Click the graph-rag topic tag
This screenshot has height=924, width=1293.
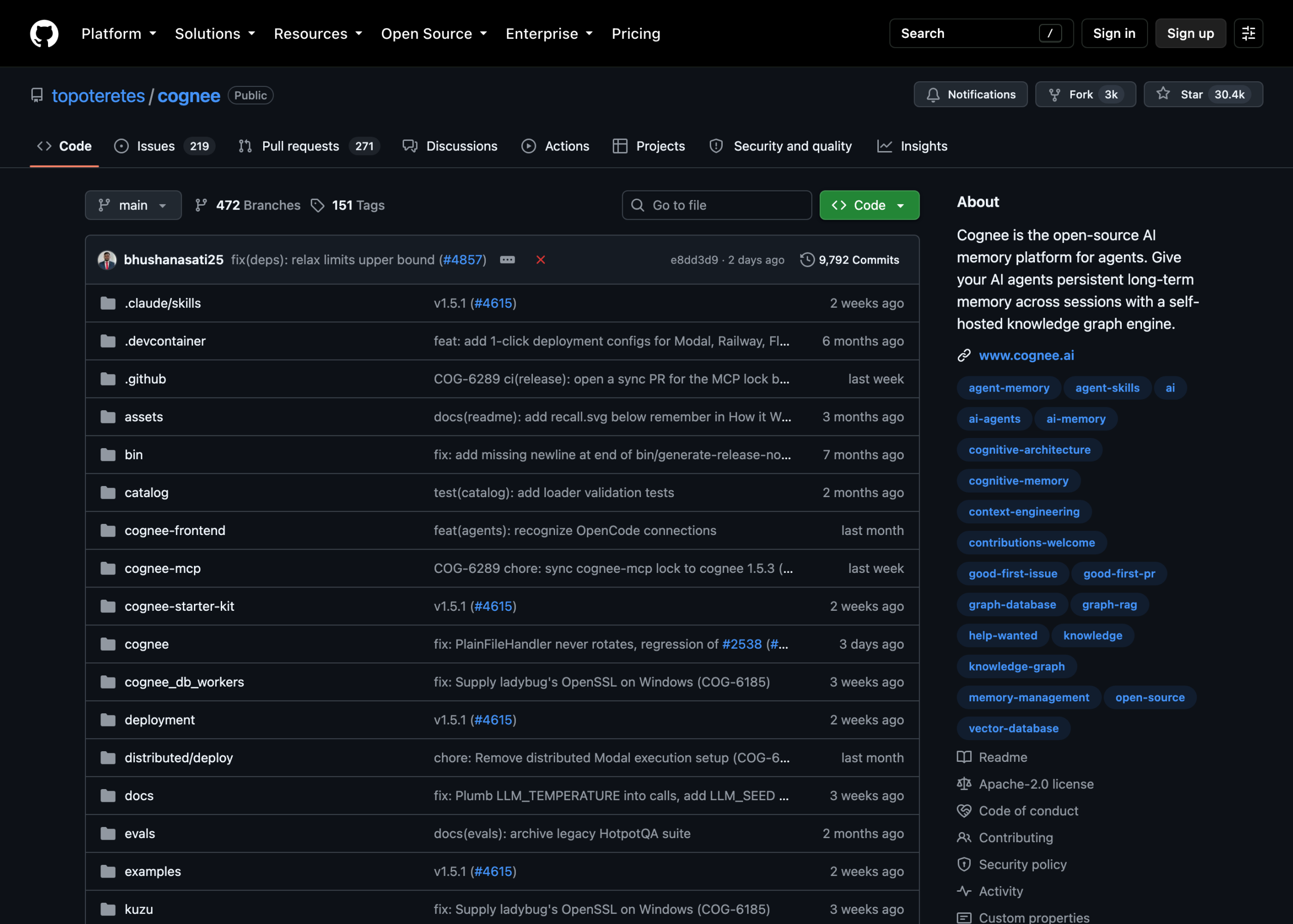pyautogui.click(x=1109, y=605)
